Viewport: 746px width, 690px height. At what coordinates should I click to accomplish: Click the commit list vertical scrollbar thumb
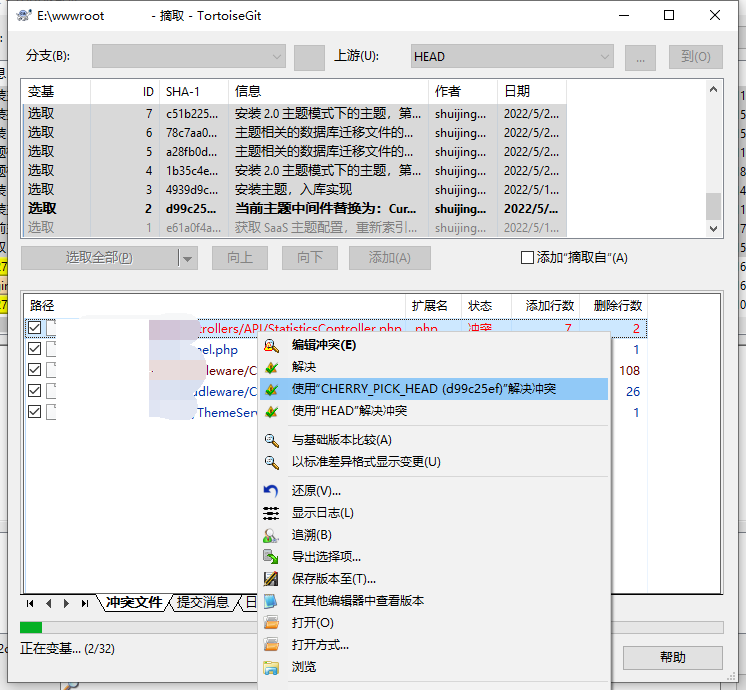tap(713, 207)
